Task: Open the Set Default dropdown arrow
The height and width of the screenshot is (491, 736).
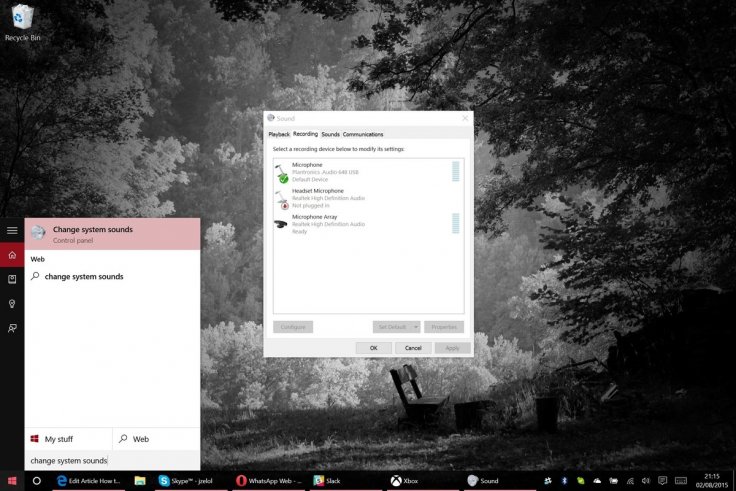Action: tap(416, 327)
